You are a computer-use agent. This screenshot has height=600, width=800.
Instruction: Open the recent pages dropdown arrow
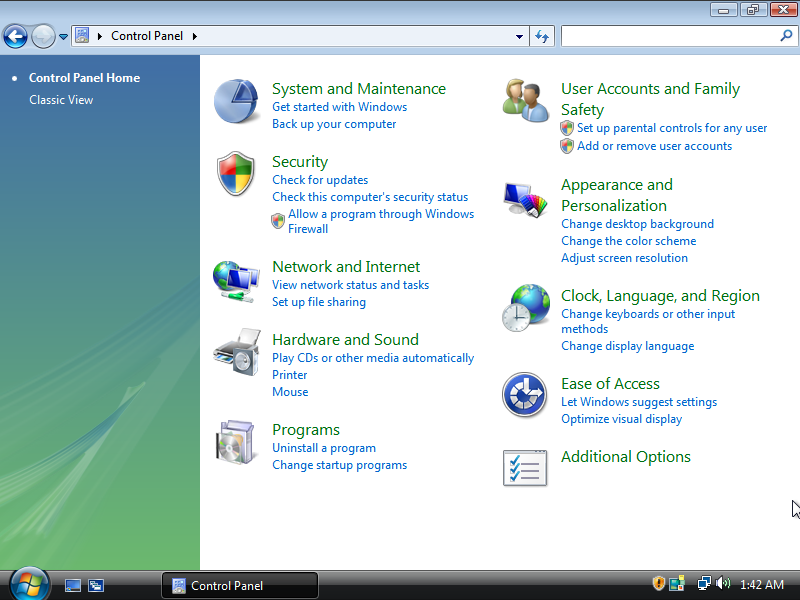[x=64, y=37]
